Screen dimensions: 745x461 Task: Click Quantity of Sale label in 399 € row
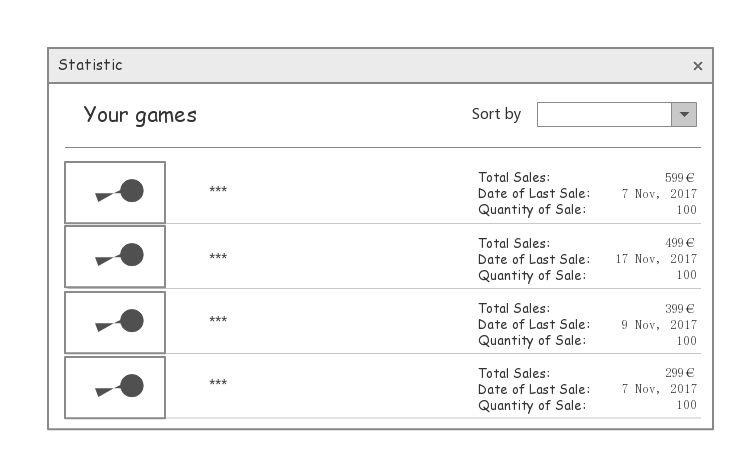click(532, 341)
